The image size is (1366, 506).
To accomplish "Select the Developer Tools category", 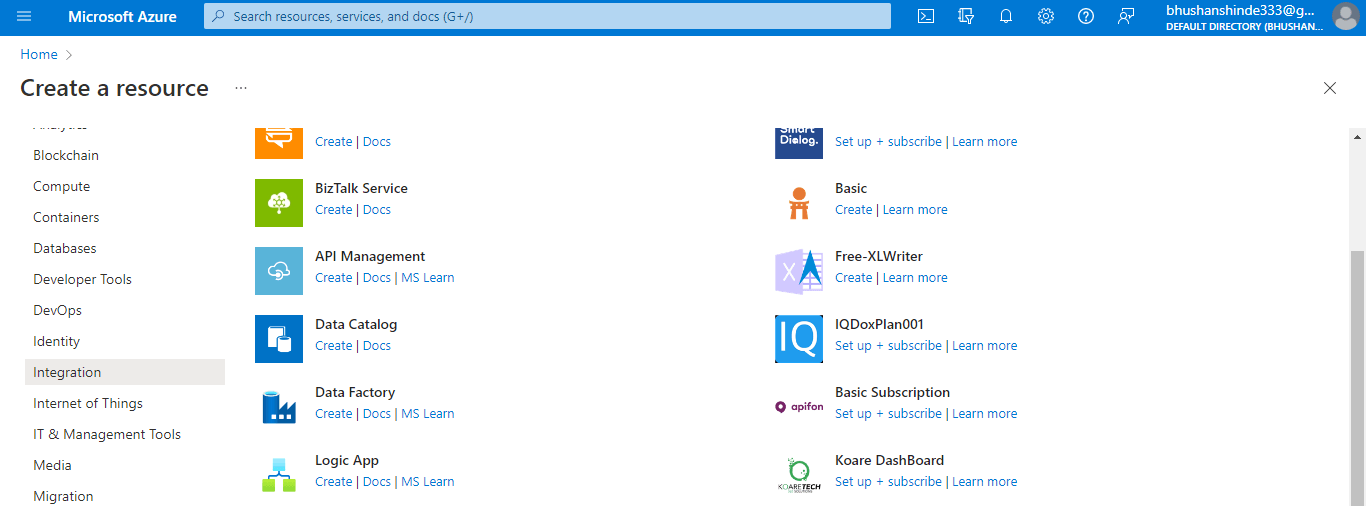I will tap(82, 279).
